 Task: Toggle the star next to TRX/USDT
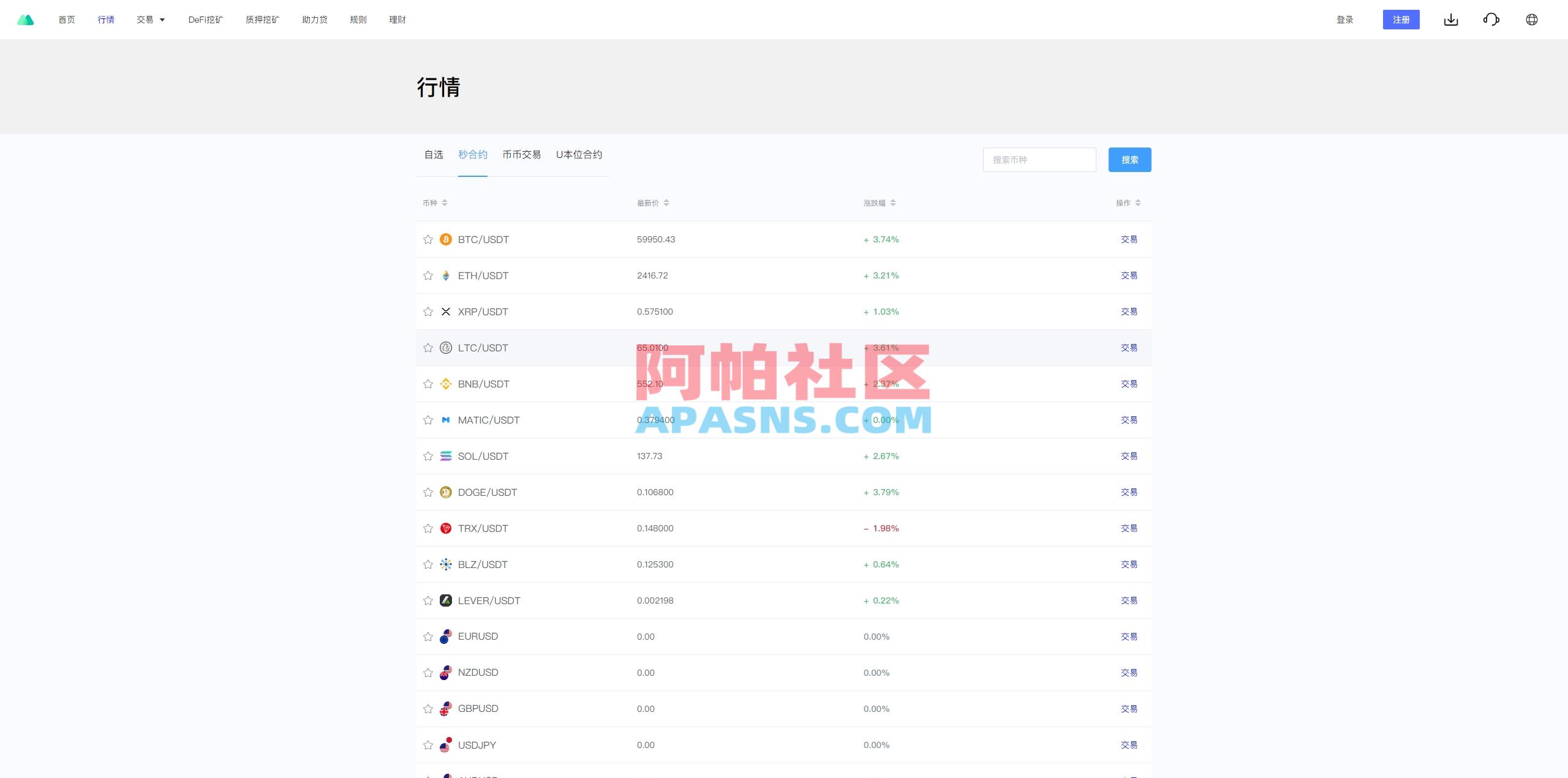tap(427, 528)
